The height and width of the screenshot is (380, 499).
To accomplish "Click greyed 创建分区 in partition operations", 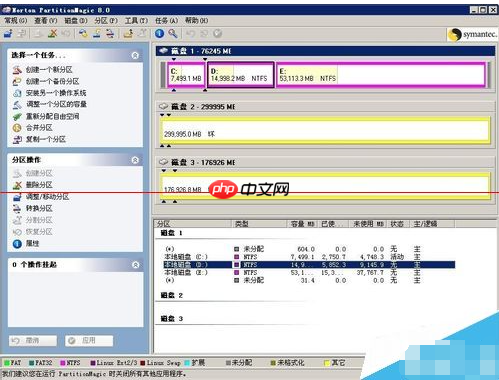I will pyautogui.click(x=39, y=173).
